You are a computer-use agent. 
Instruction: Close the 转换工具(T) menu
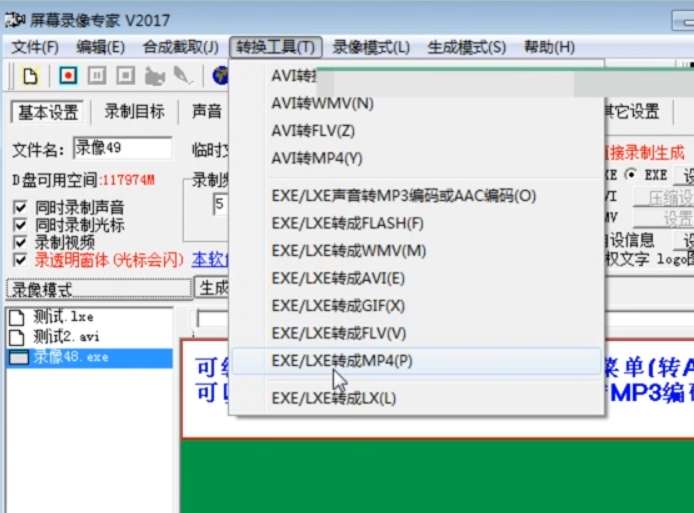[275, 47]
